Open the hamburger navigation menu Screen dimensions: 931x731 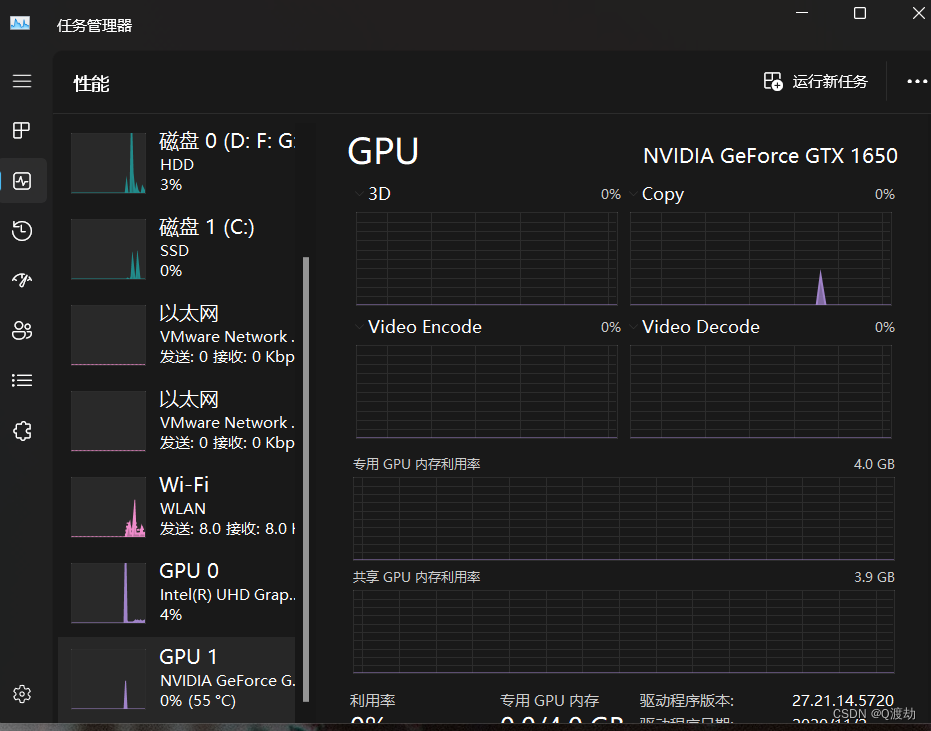tap(22, 81)
